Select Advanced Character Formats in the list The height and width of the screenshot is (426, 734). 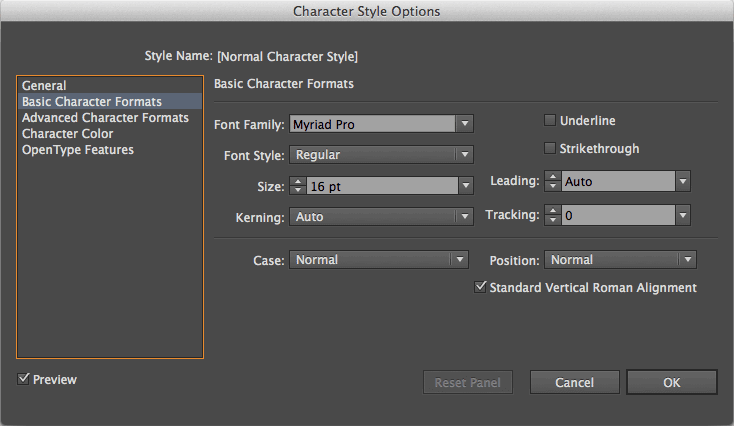[105, 118]
